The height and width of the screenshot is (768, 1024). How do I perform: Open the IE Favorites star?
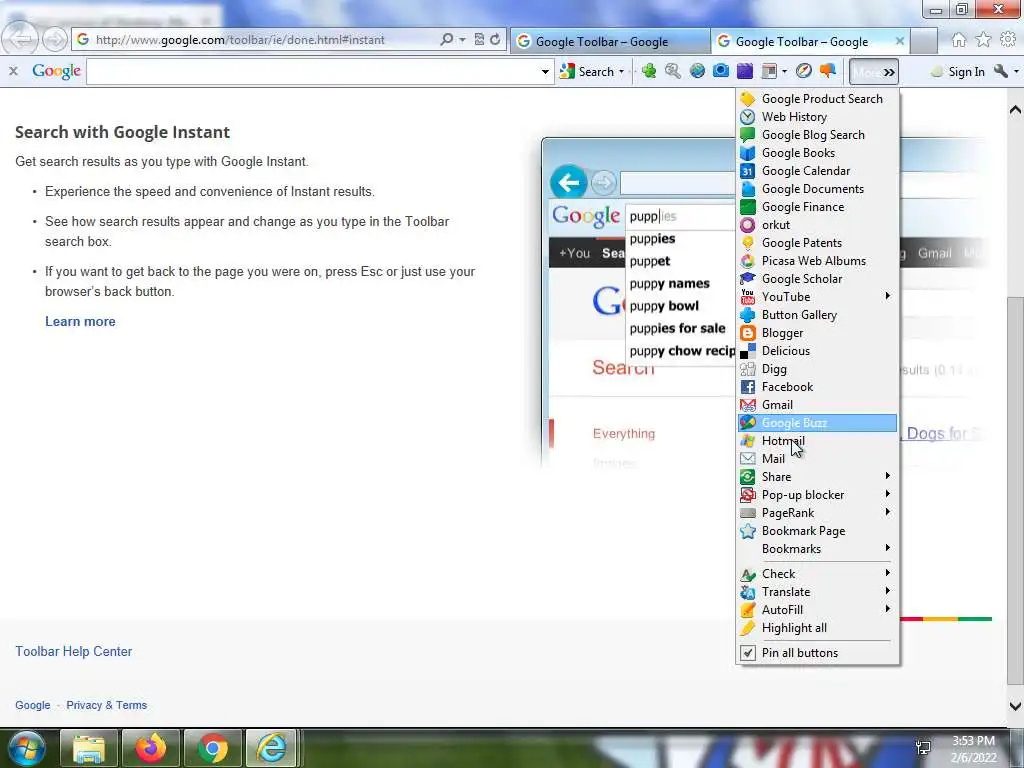(x=983, y=40)
